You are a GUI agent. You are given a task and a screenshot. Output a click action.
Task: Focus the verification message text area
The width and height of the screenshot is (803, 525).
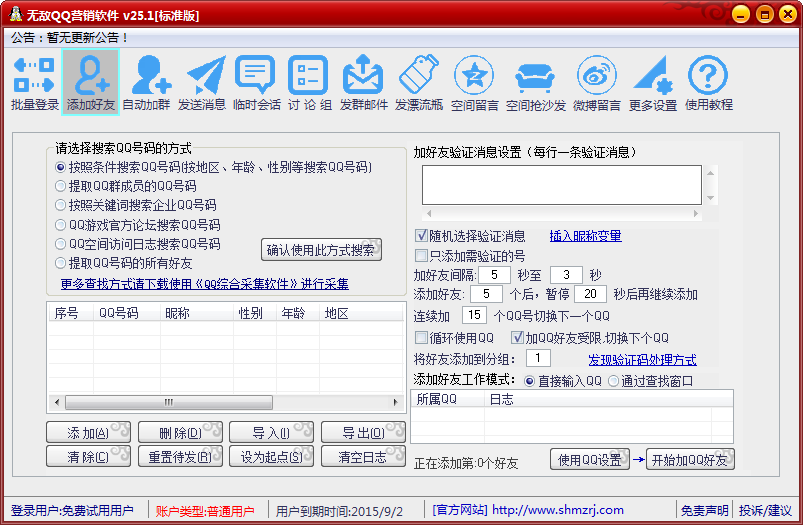point(561,185)
